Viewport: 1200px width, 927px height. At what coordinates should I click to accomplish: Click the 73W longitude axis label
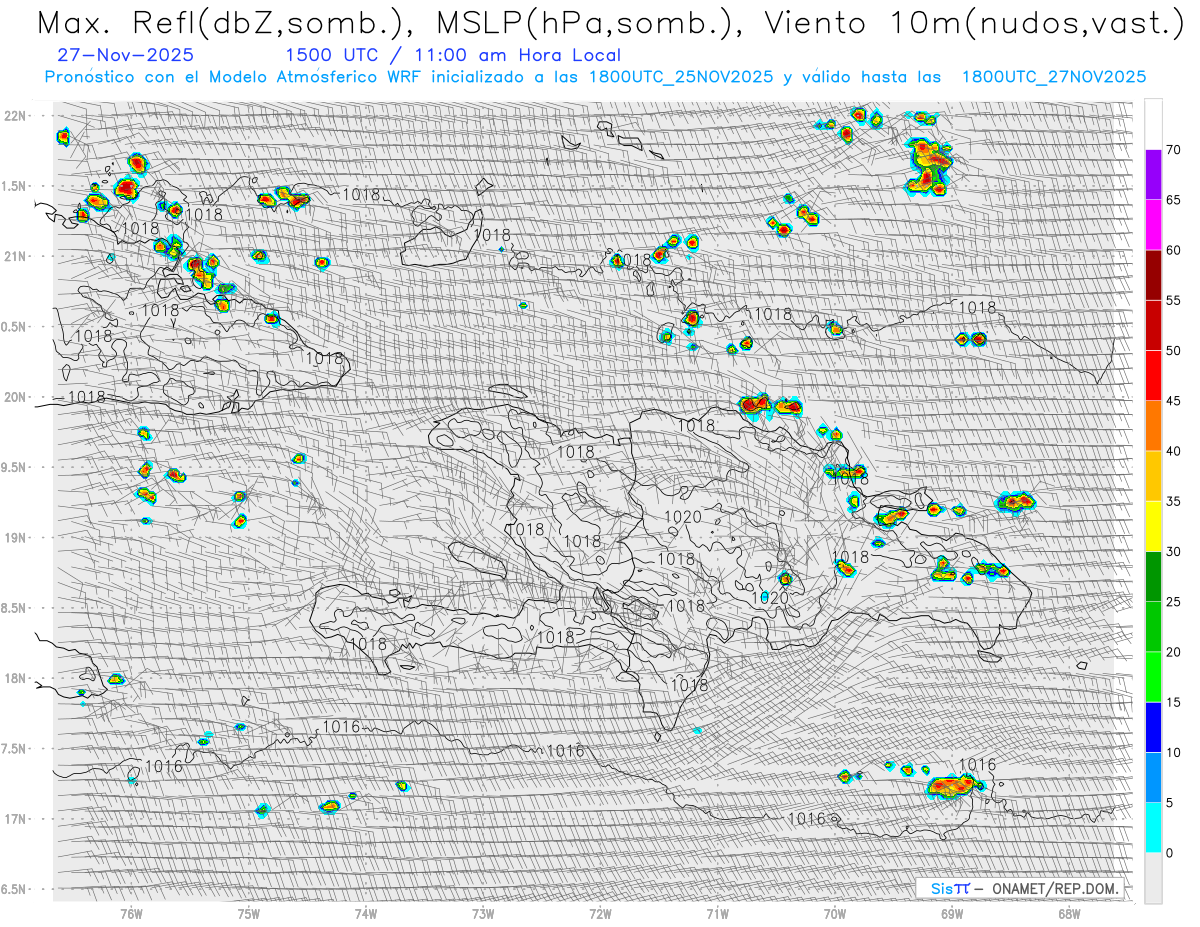pyautogui.click(x=483, y=913)
